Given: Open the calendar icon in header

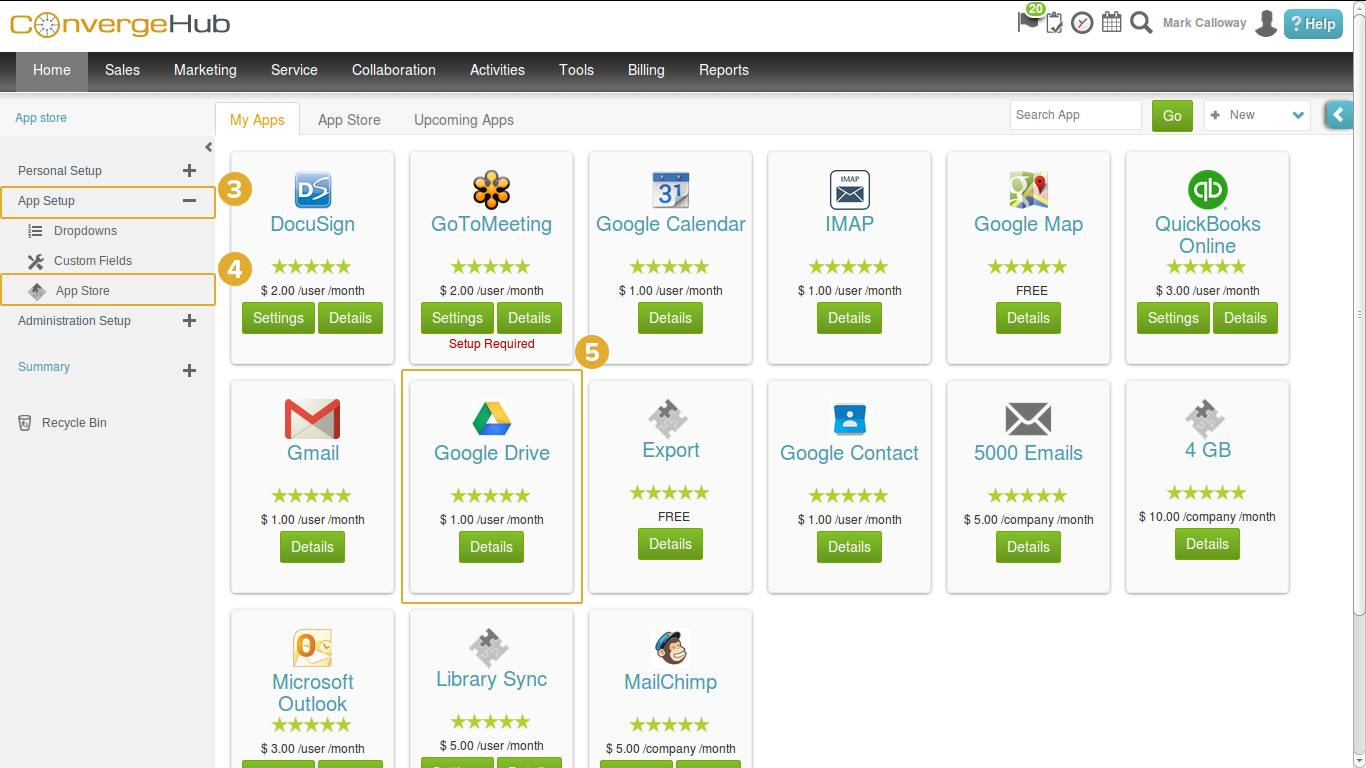Looking at the screenshot, I should tap(1111, 22).
